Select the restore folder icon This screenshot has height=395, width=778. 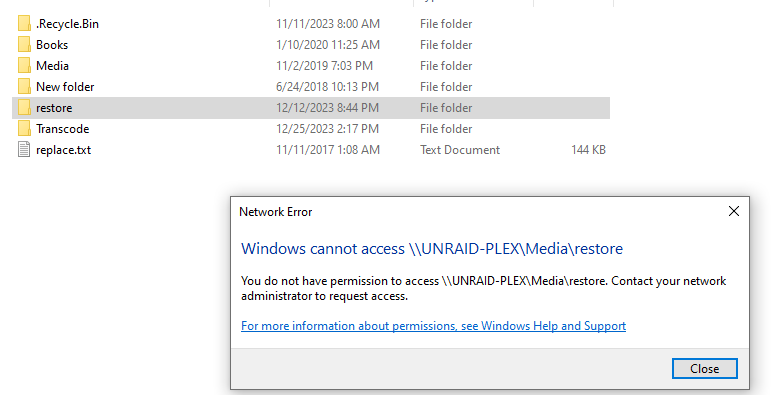click(24, 108)
